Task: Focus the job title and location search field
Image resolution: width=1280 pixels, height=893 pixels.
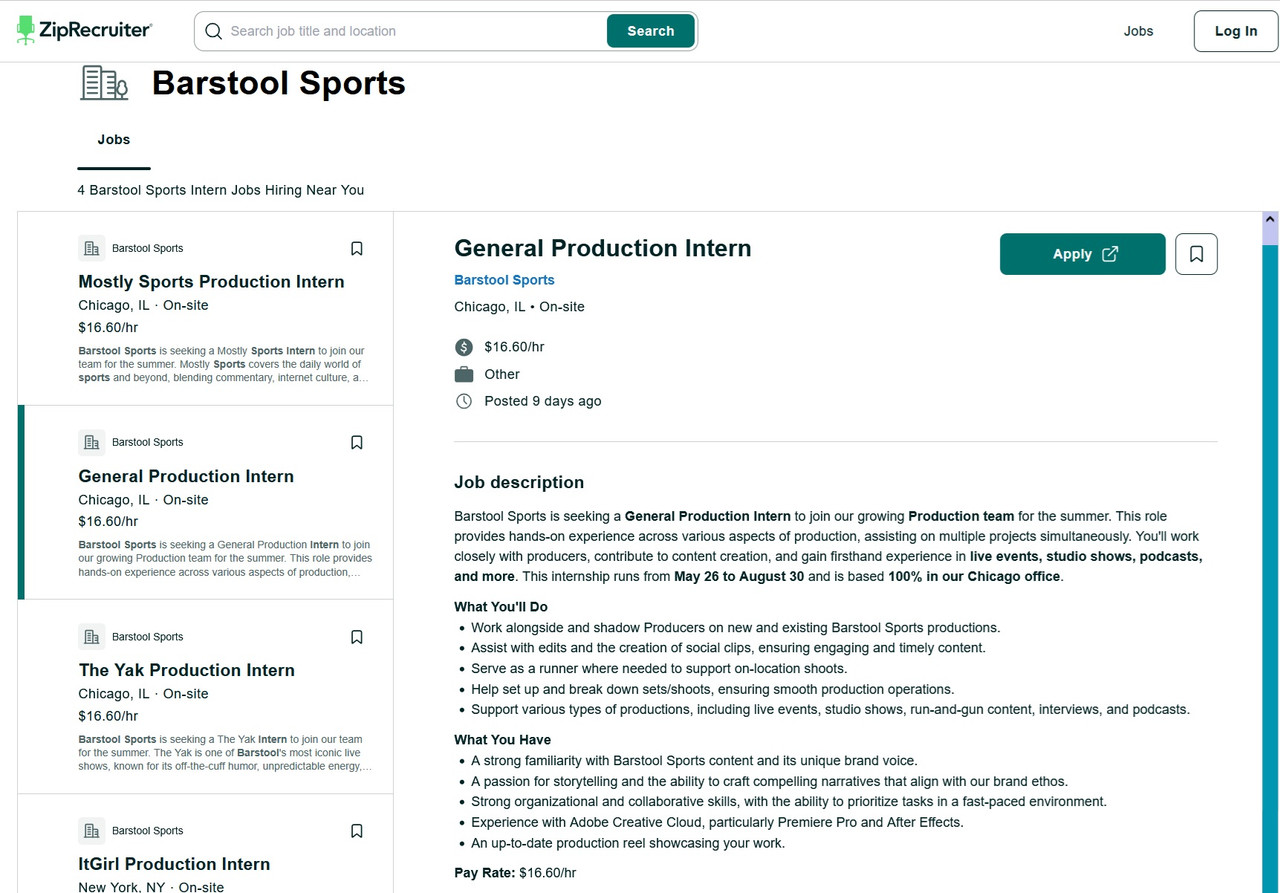Action: [415, 31]
